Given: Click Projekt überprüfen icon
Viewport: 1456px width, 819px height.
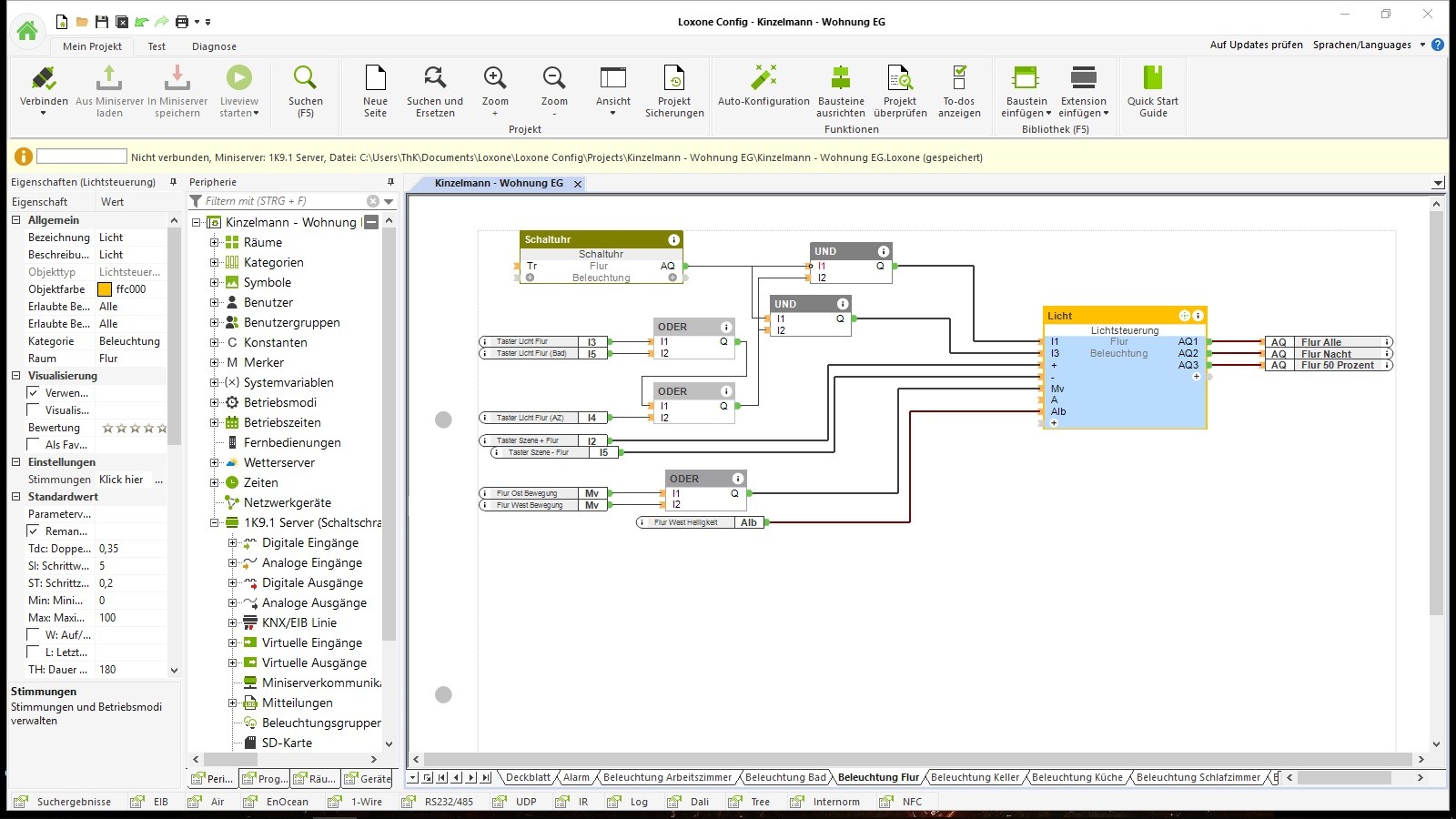Looking at the screenshot, I should click(x=899, y=79).
